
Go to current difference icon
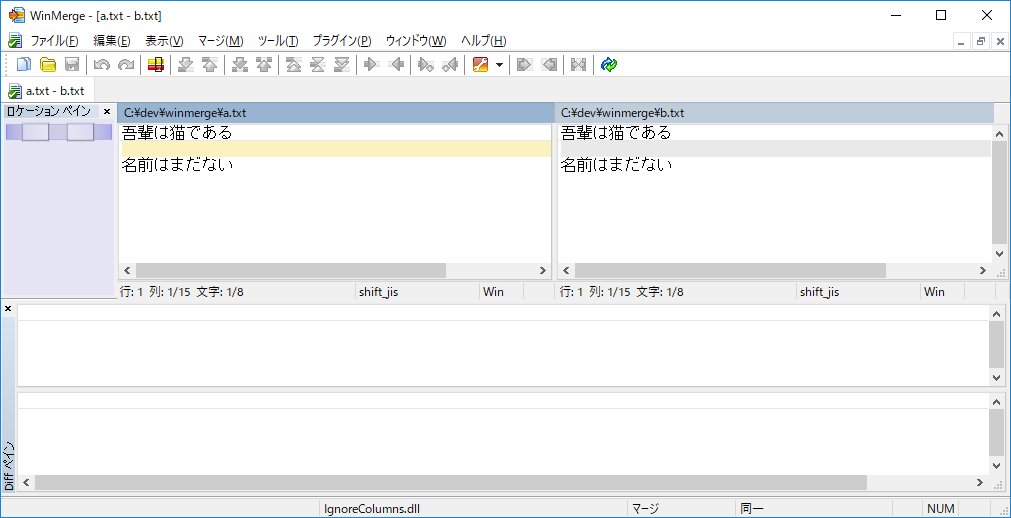(x=318, y=65)
